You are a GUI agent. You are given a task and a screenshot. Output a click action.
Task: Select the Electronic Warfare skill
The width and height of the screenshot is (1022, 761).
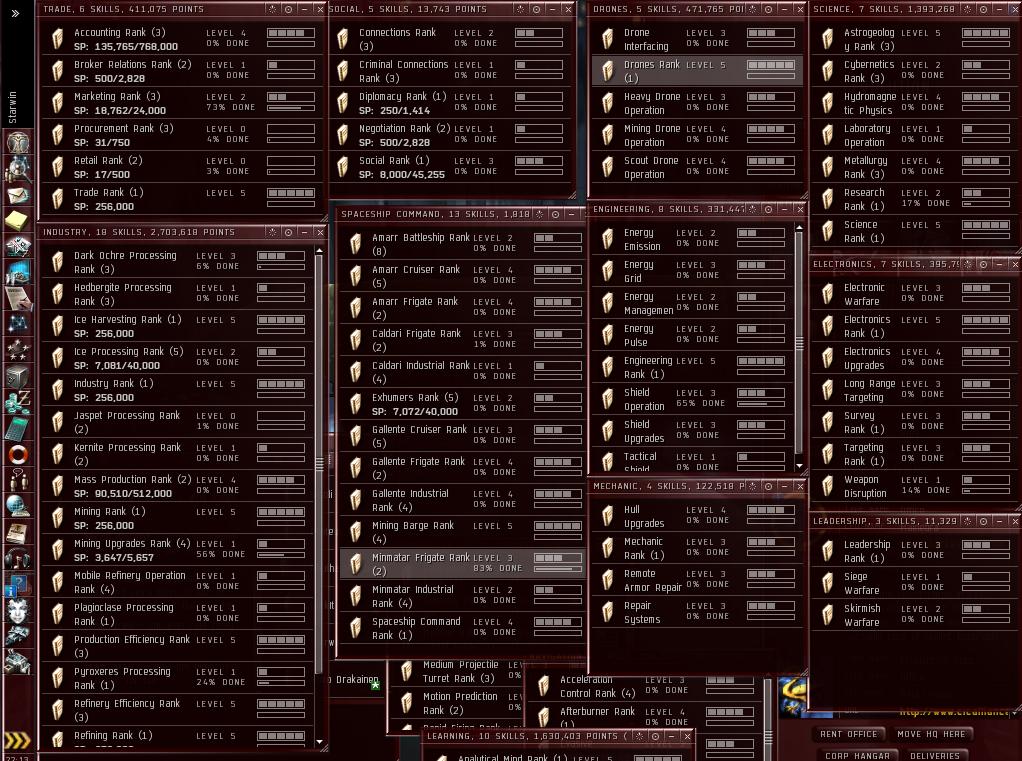pyautogui.click(x=914, y=294)
